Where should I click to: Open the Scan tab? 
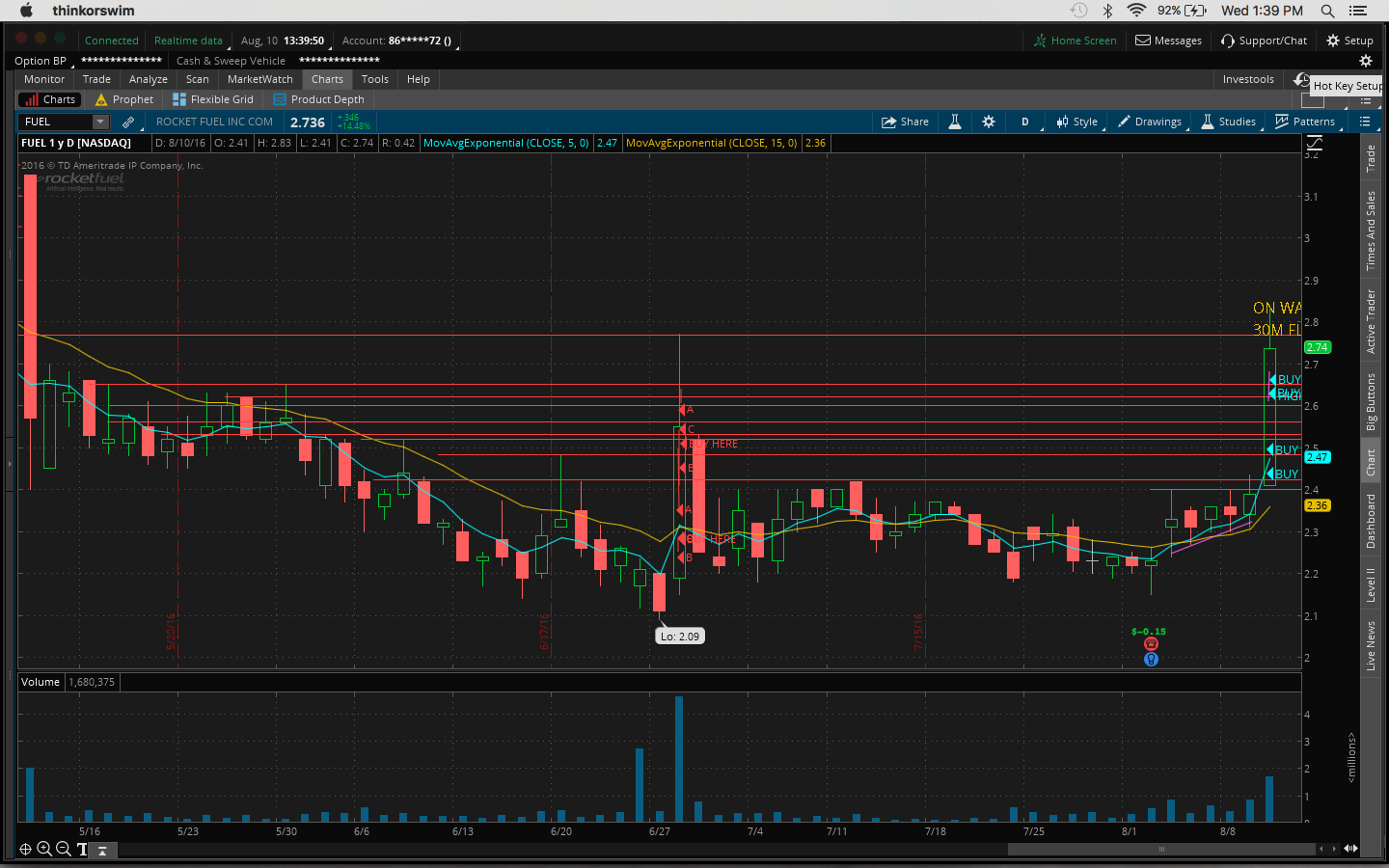point(198,79)
